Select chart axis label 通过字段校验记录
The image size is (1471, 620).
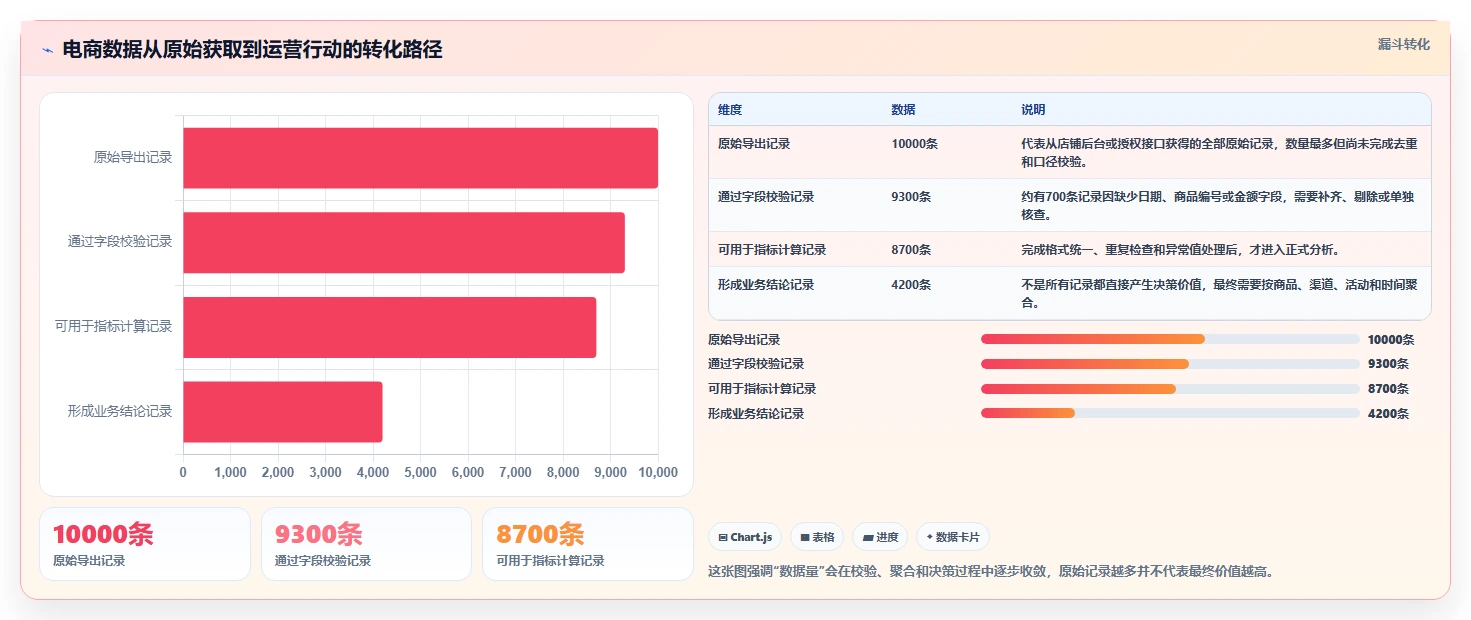120,242
